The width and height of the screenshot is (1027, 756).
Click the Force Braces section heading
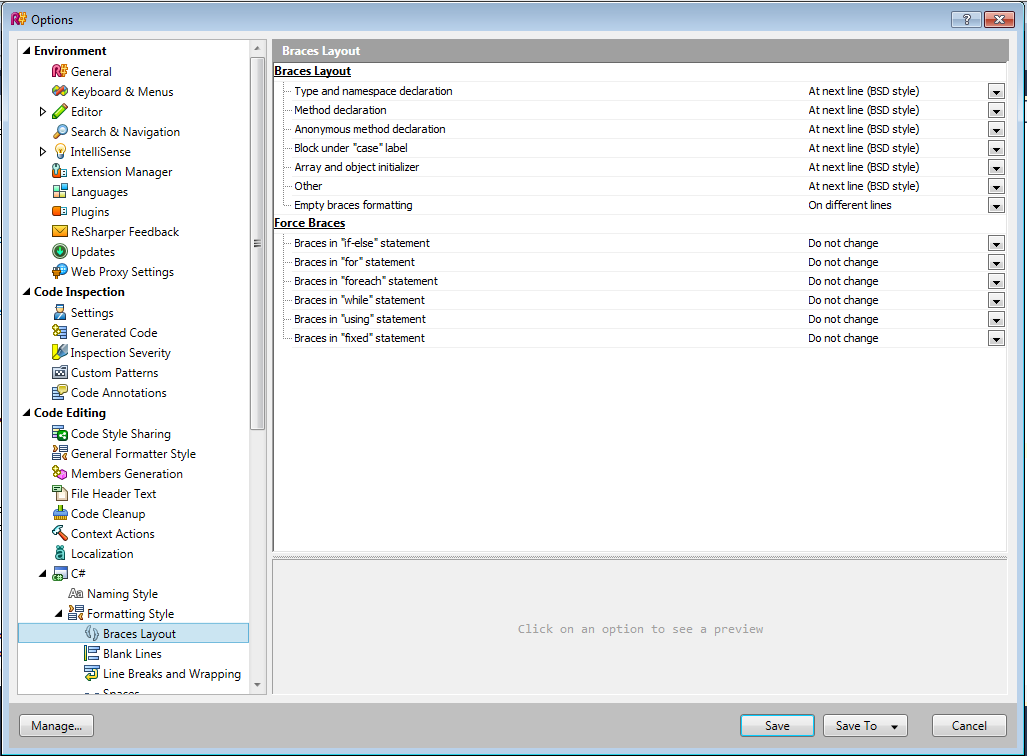point(309,223)
